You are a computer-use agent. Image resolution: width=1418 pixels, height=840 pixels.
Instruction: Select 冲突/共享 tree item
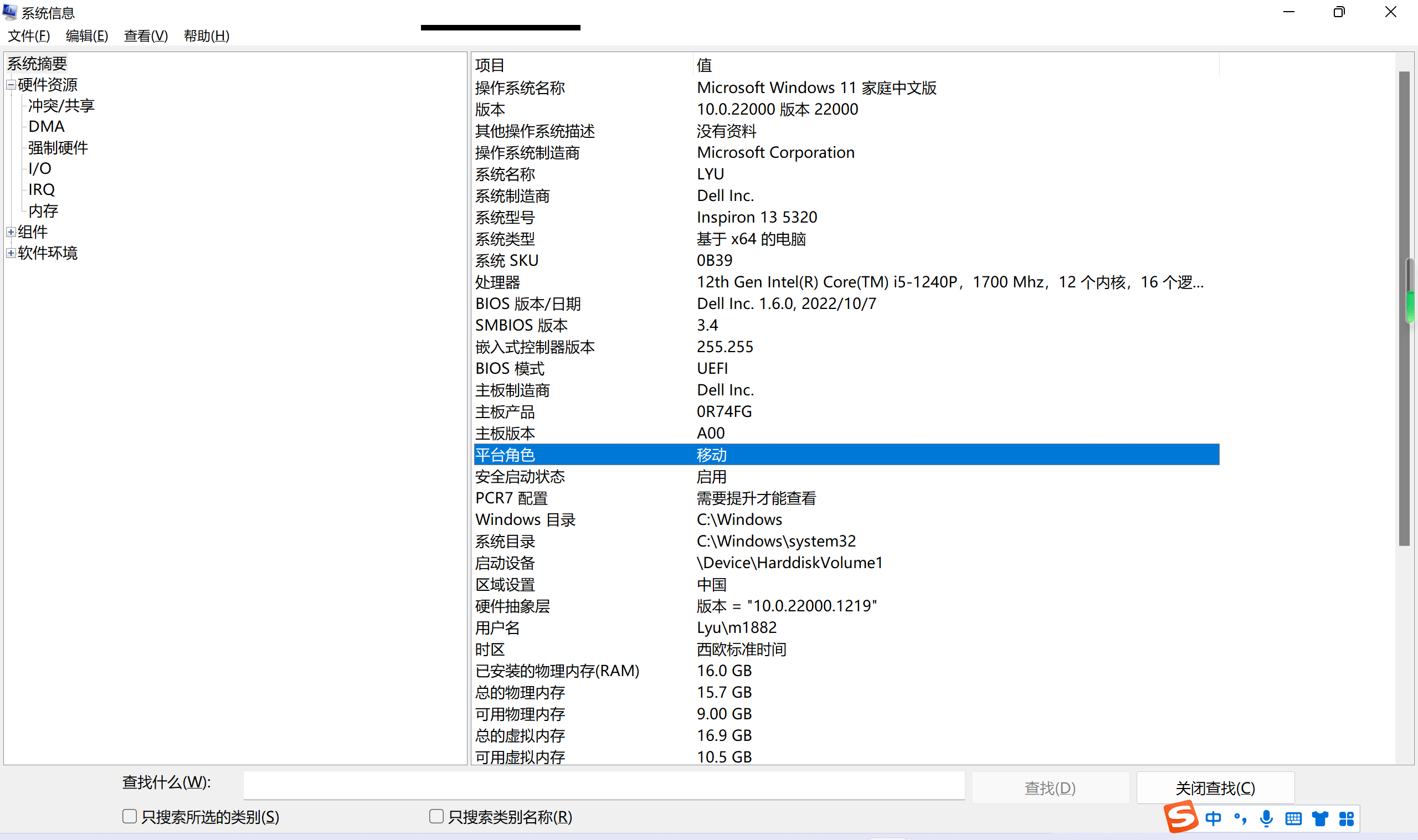pos(61,106)
